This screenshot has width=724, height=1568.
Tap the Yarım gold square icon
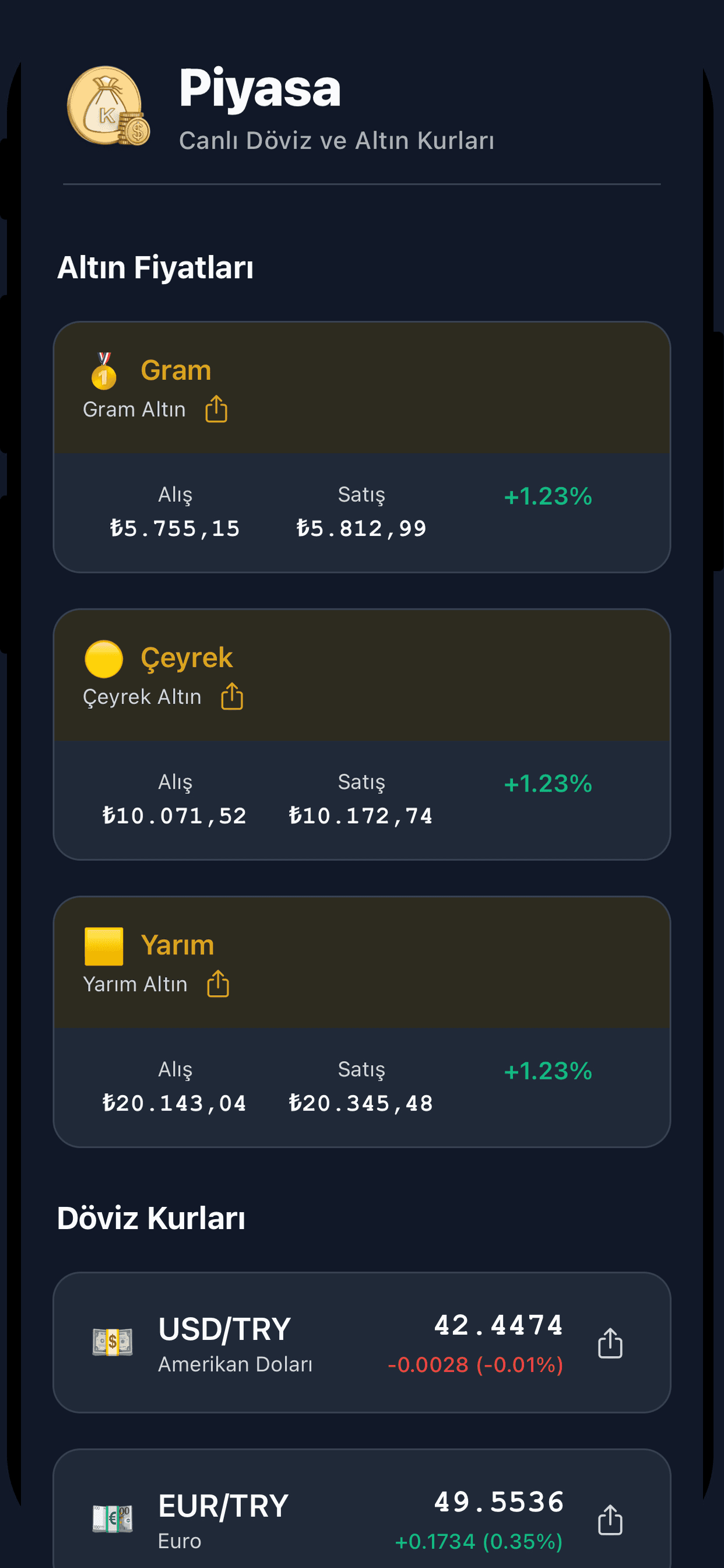(104, 946)
